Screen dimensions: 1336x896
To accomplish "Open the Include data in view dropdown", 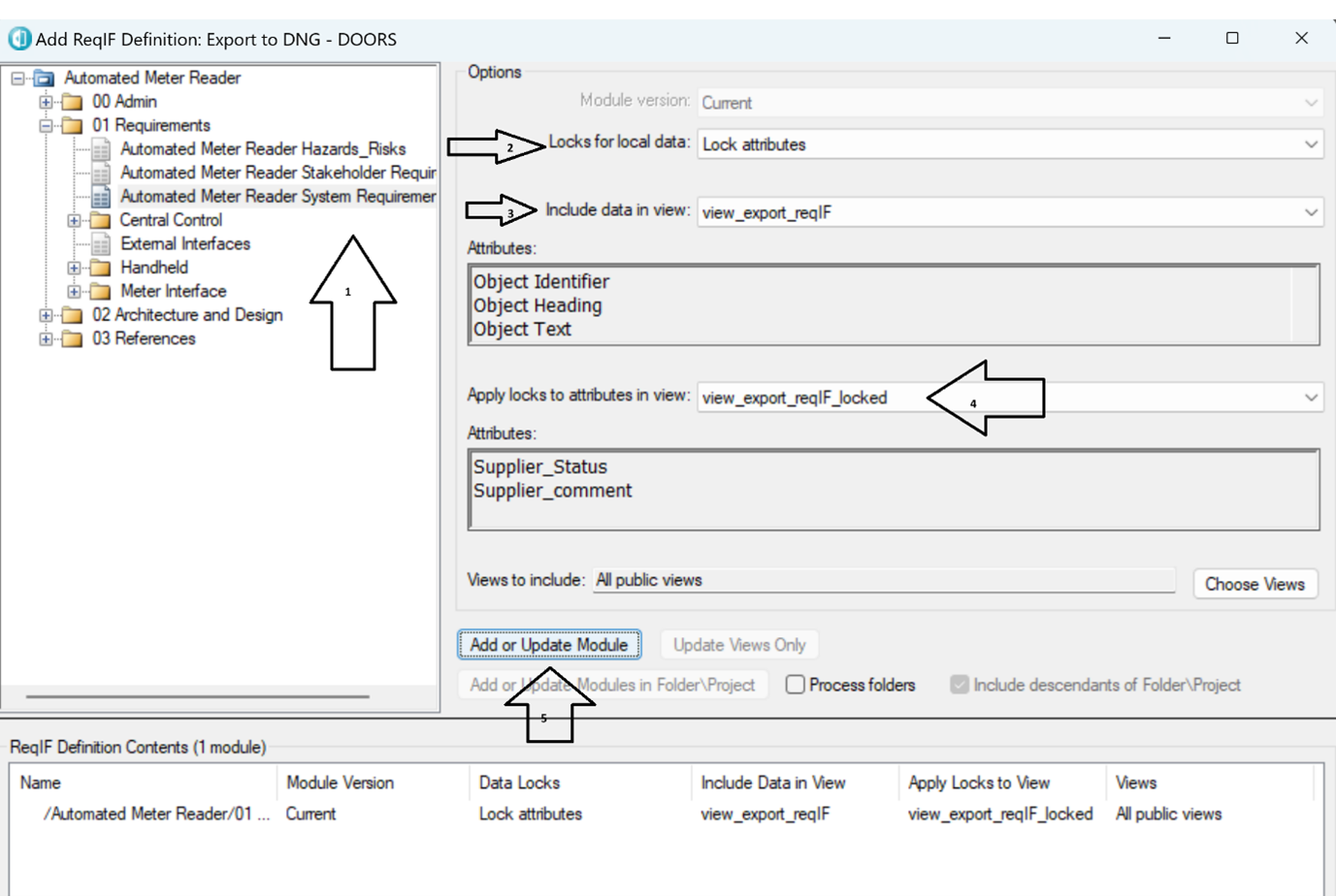I will pos(1009,212).
